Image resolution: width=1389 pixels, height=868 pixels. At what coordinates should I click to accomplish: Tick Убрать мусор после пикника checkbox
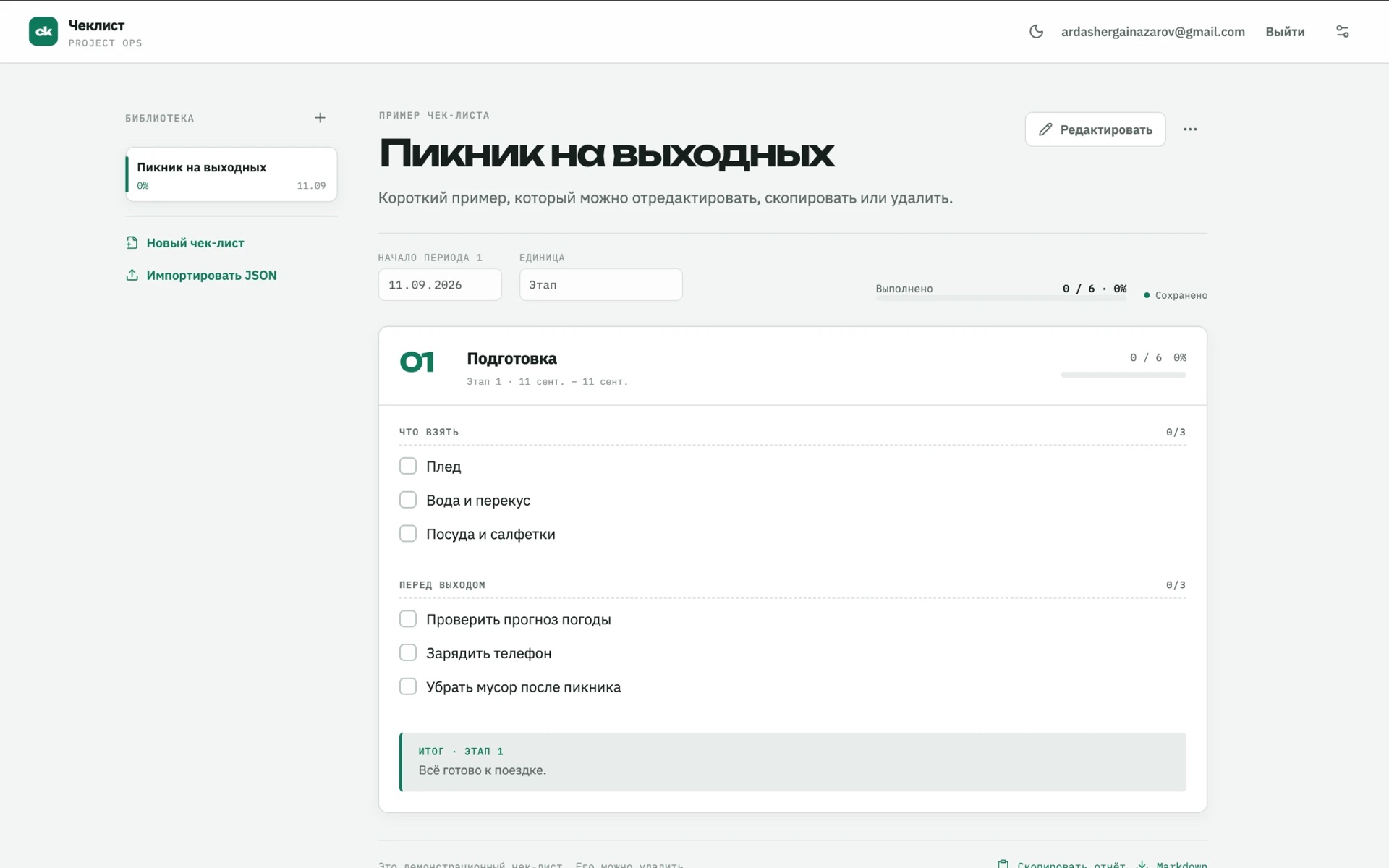click(x=408, y=686)
